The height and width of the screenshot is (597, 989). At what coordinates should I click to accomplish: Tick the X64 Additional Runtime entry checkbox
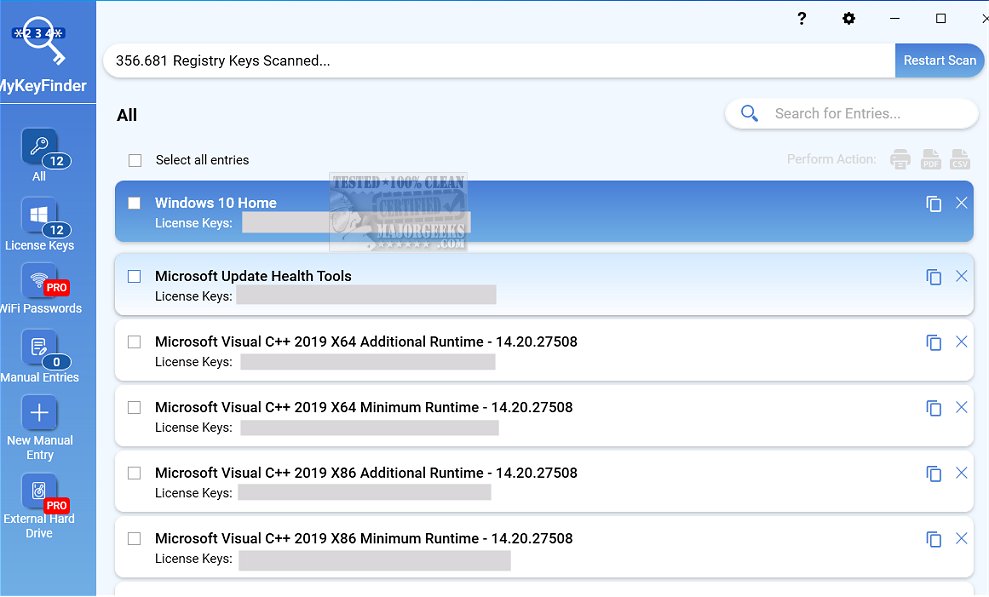pos(135,342)
